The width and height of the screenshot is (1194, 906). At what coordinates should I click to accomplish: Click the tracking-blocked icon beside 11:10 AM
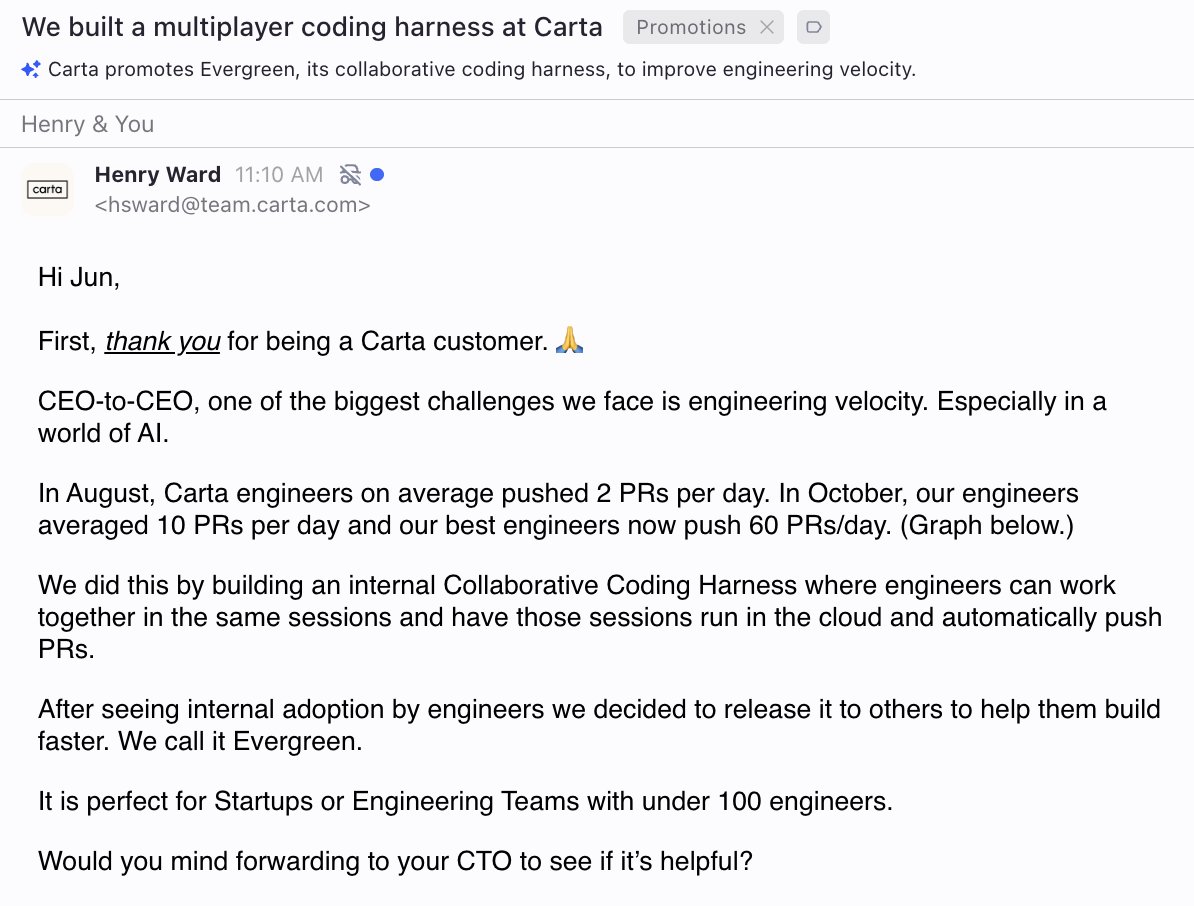(350, 175)
